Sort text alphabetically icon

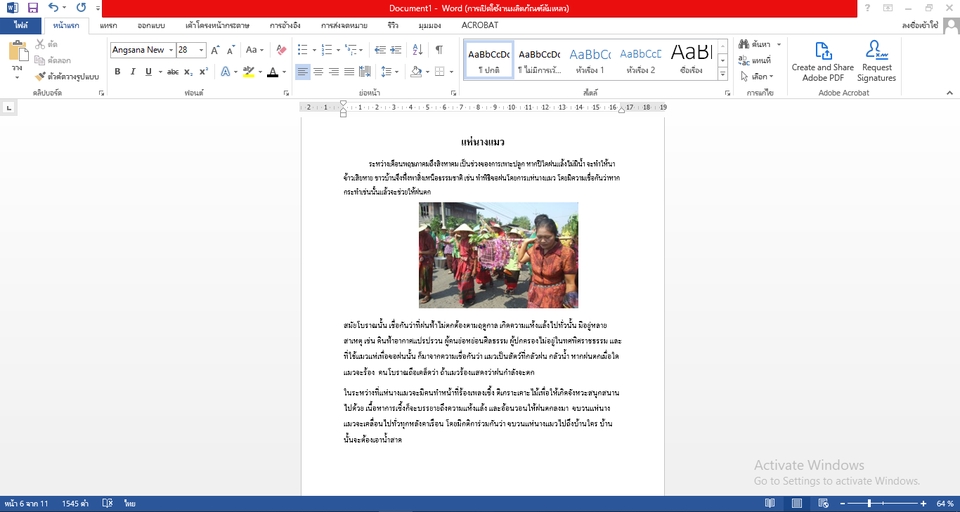click(418, 50)
